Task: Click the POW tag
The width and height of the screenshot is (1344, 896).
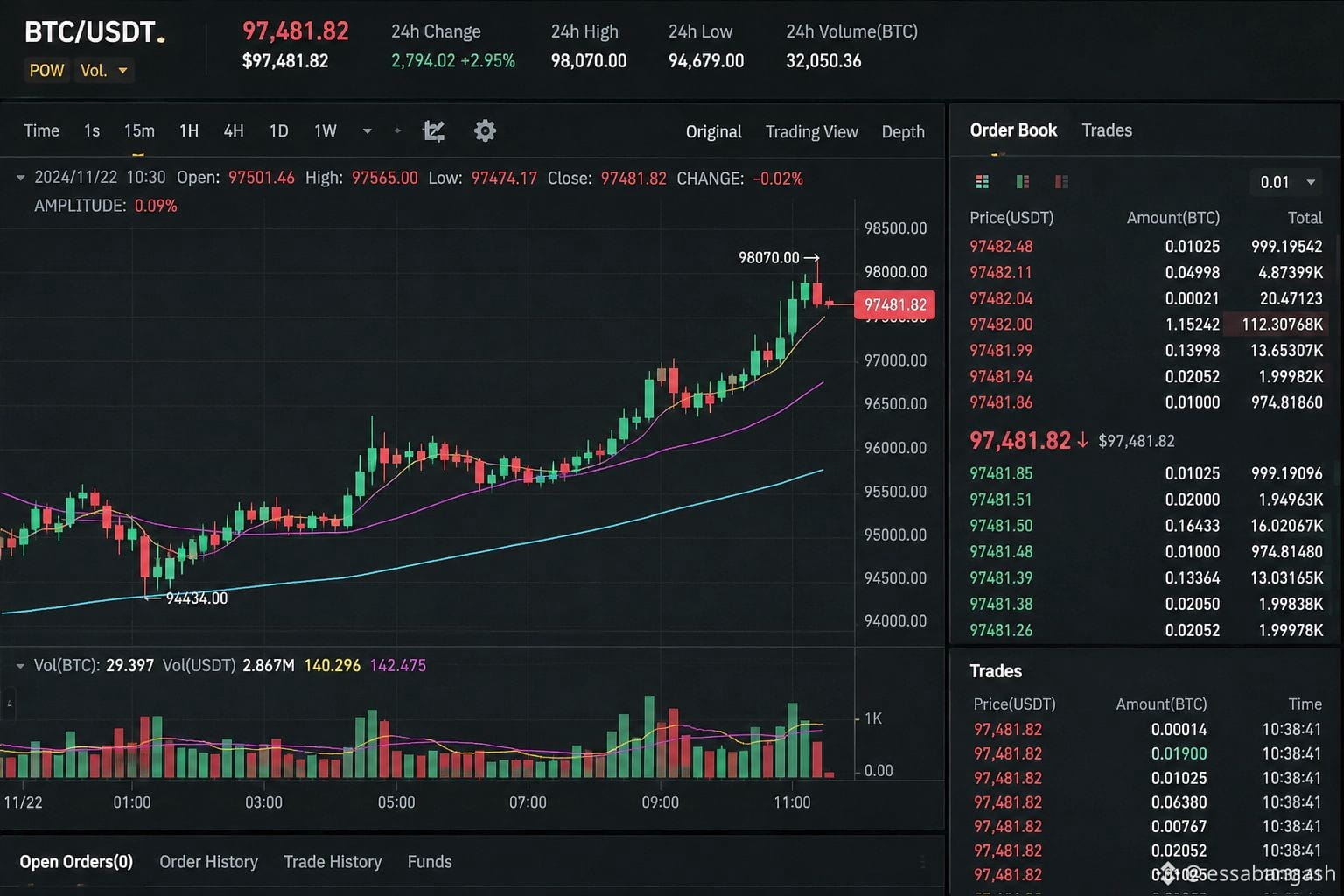Action: 46,71
